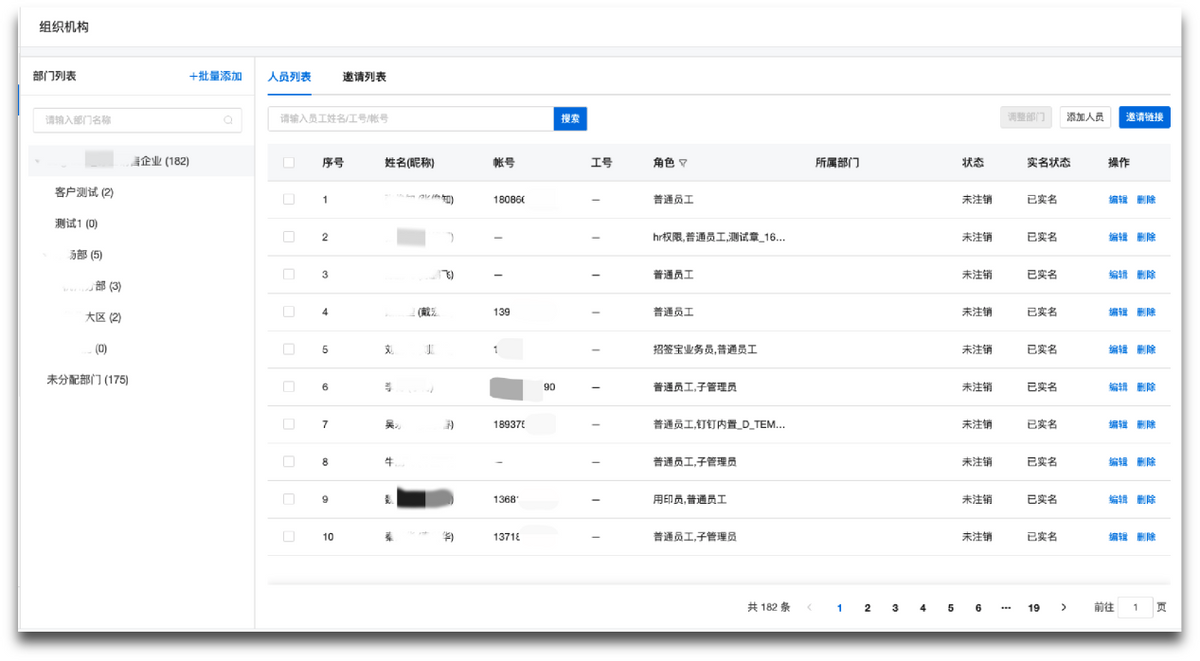Focus the employee name/工号/帐号 search field
Screen dimensions: 1200x661
(411, 119)
